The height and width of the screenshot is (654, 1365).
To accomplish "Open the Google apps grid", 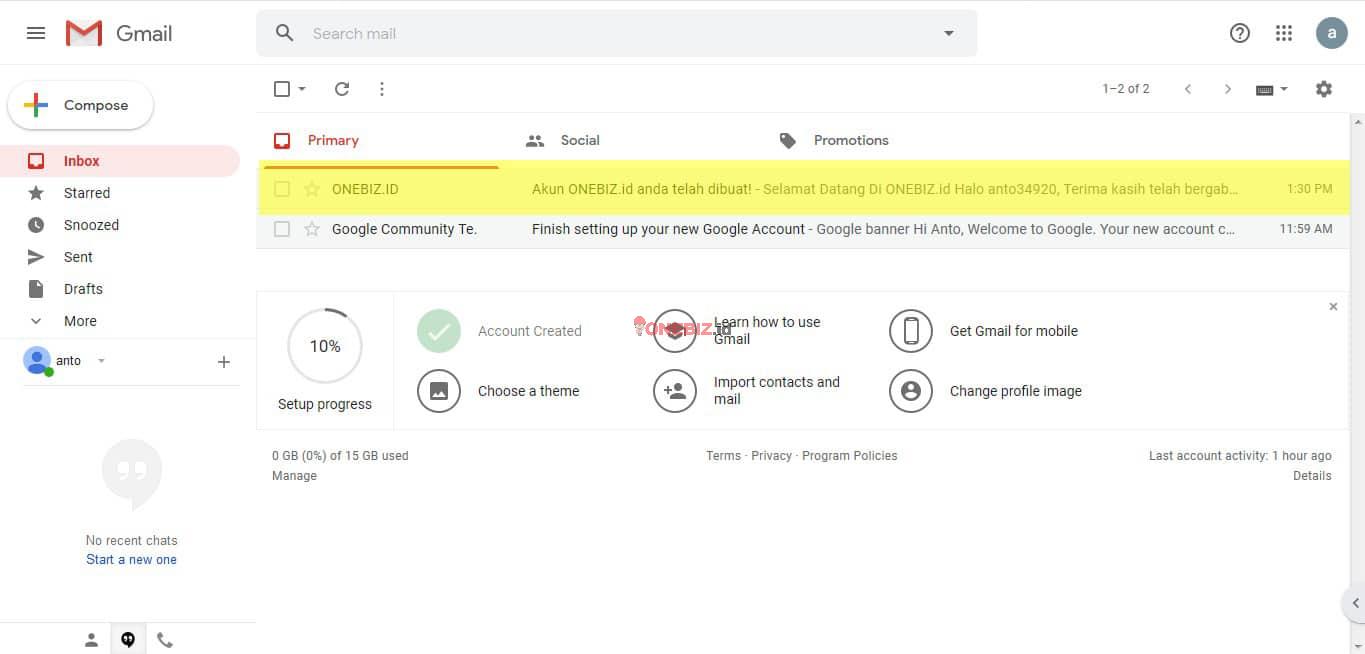I will pos(1284,33).
